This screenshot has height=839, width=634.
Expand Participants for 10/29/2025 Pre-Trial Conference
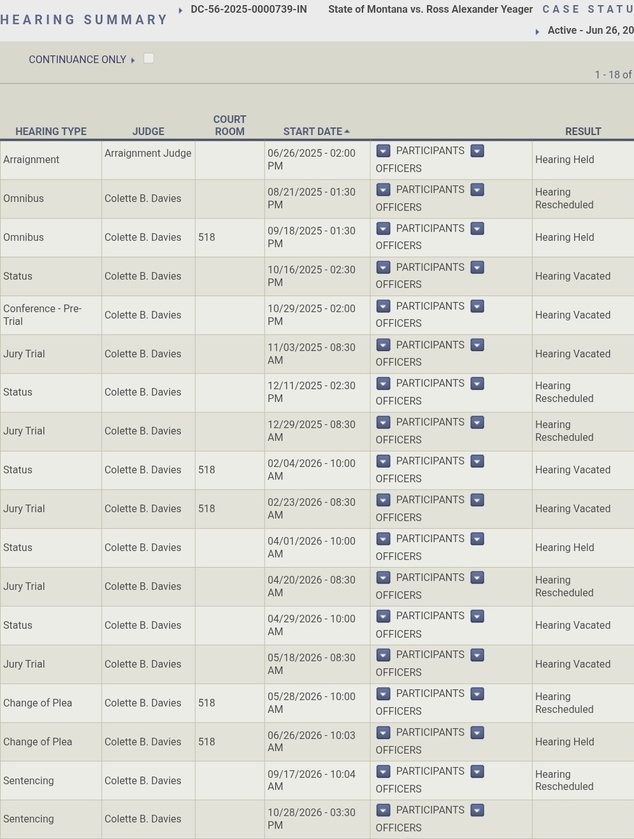click(383, 306)
